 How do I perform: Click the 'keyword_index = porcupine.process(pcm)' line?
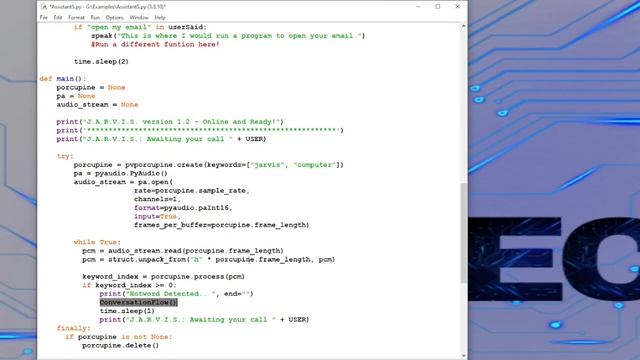163,276
